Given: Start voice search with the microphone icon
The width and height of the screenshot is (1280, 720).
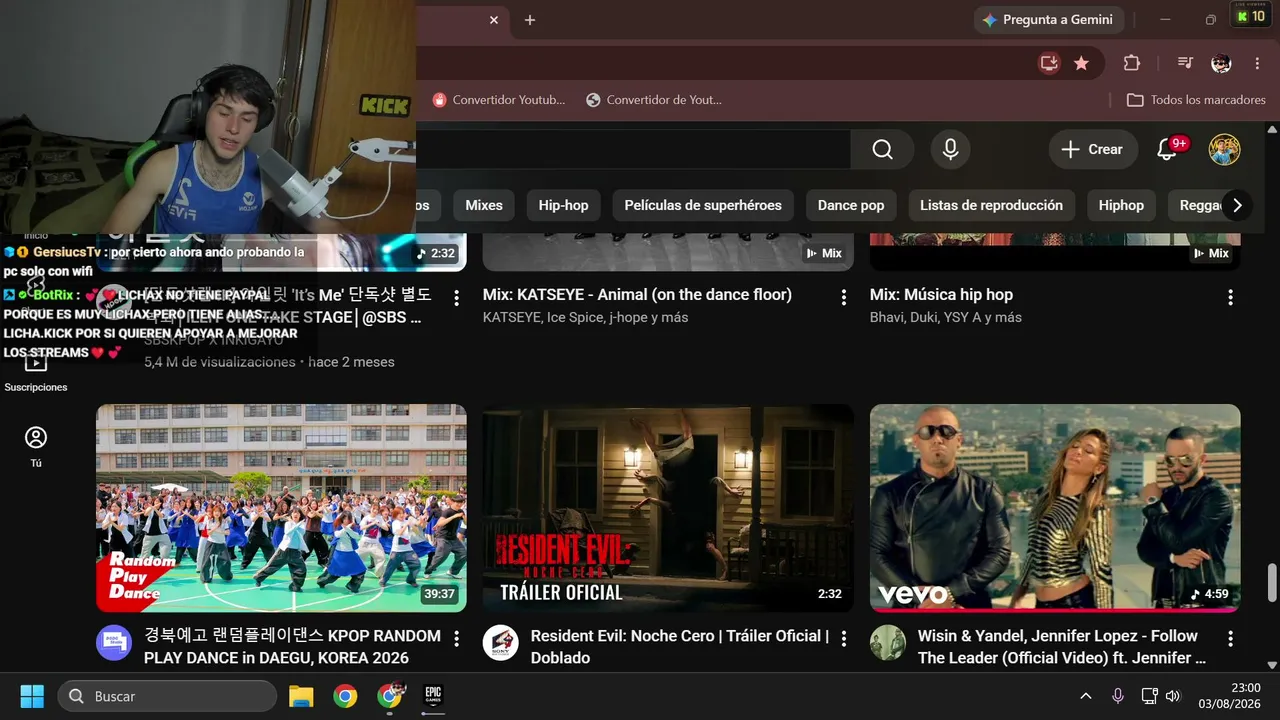Looking at the screenshot, I should click(x=950, y=149).
